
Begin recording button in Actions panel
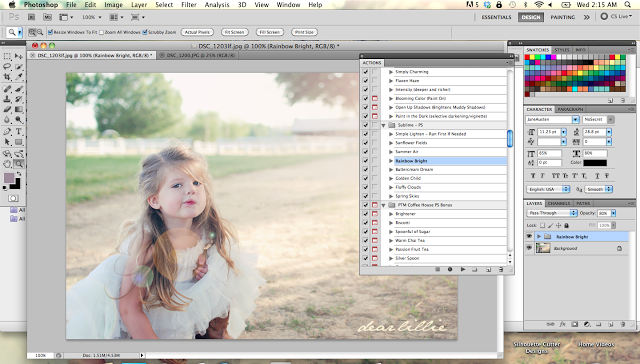pyautogui.click(x=450, y=269)
